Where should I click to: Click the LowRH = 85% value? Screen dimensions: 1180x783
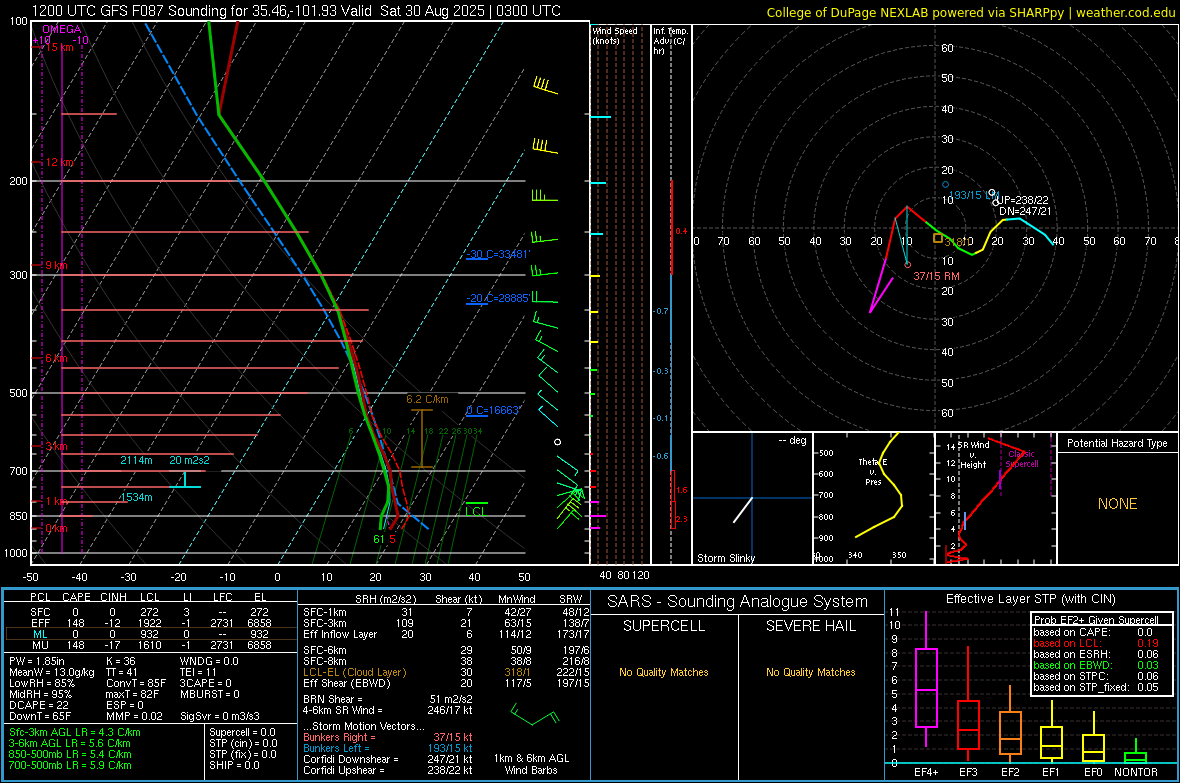tap(42, 683)
